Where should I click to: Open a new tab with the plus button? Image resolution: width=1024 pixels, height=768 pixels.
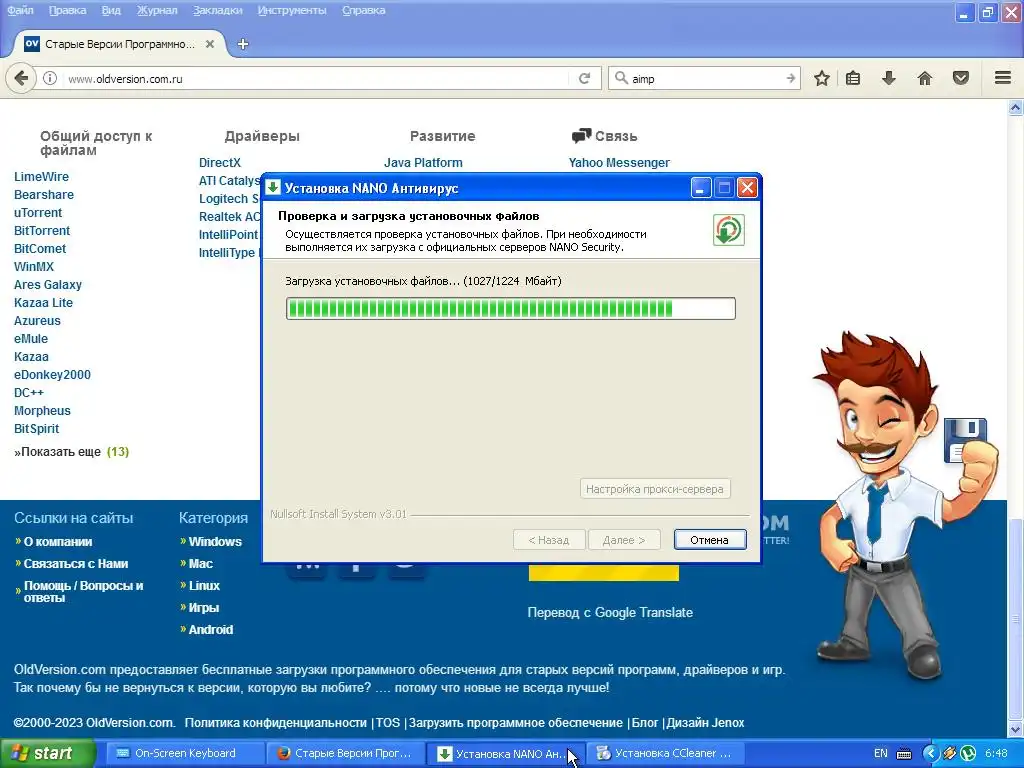click(243, 44)
